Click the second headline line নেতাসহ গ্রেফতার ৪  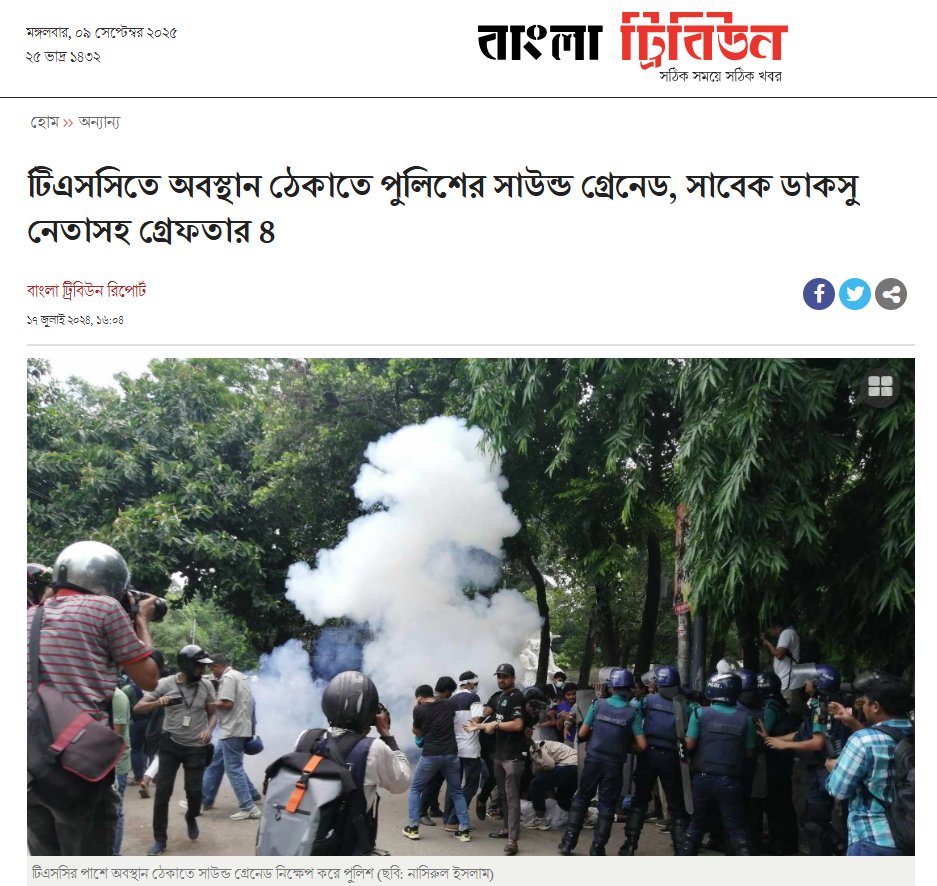pyautogui.click(x=151, y=231)
